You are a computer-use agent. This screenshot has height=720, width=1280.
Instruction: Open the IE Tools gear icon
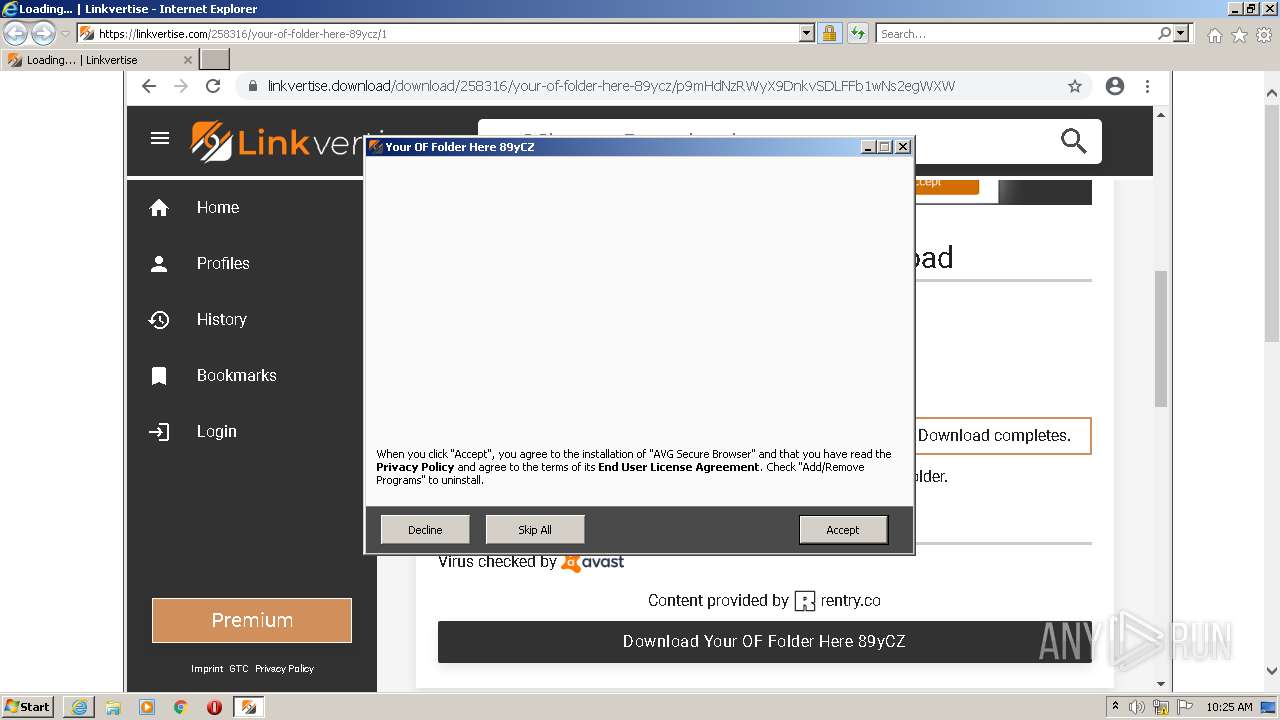[1264, 35]
